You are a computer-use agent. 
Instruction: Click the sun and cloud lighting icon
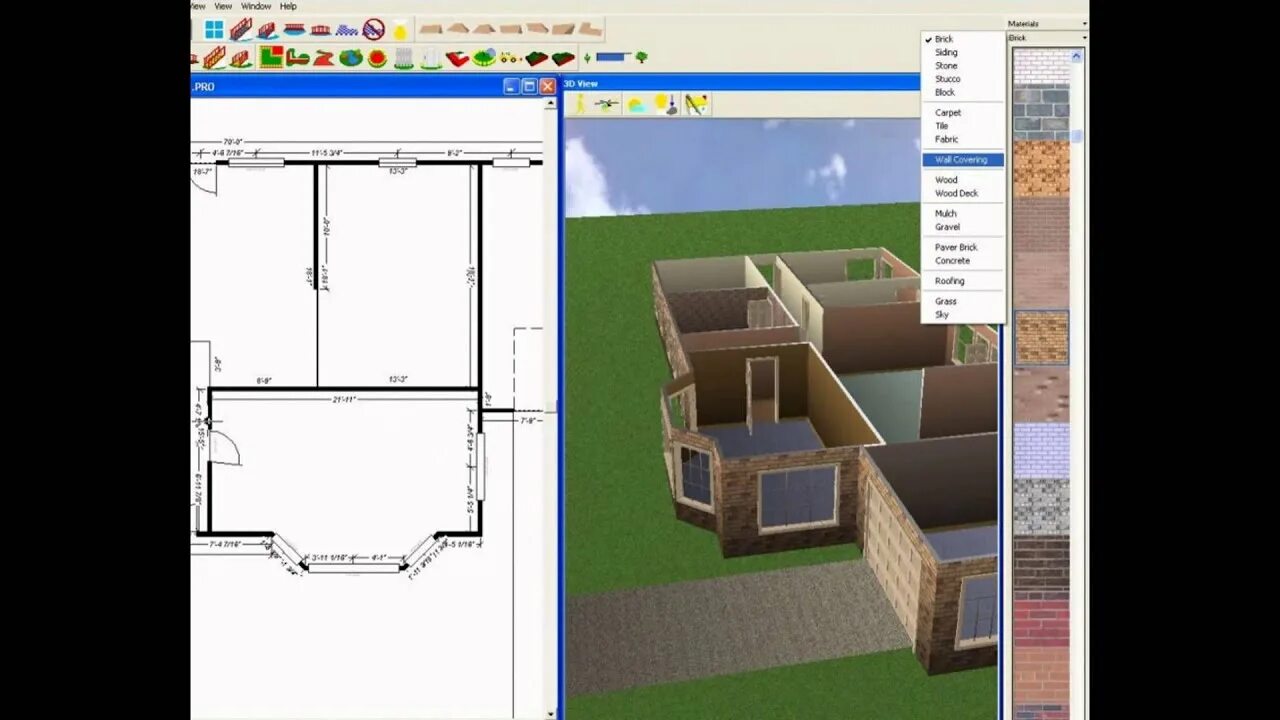coord(636,104)
